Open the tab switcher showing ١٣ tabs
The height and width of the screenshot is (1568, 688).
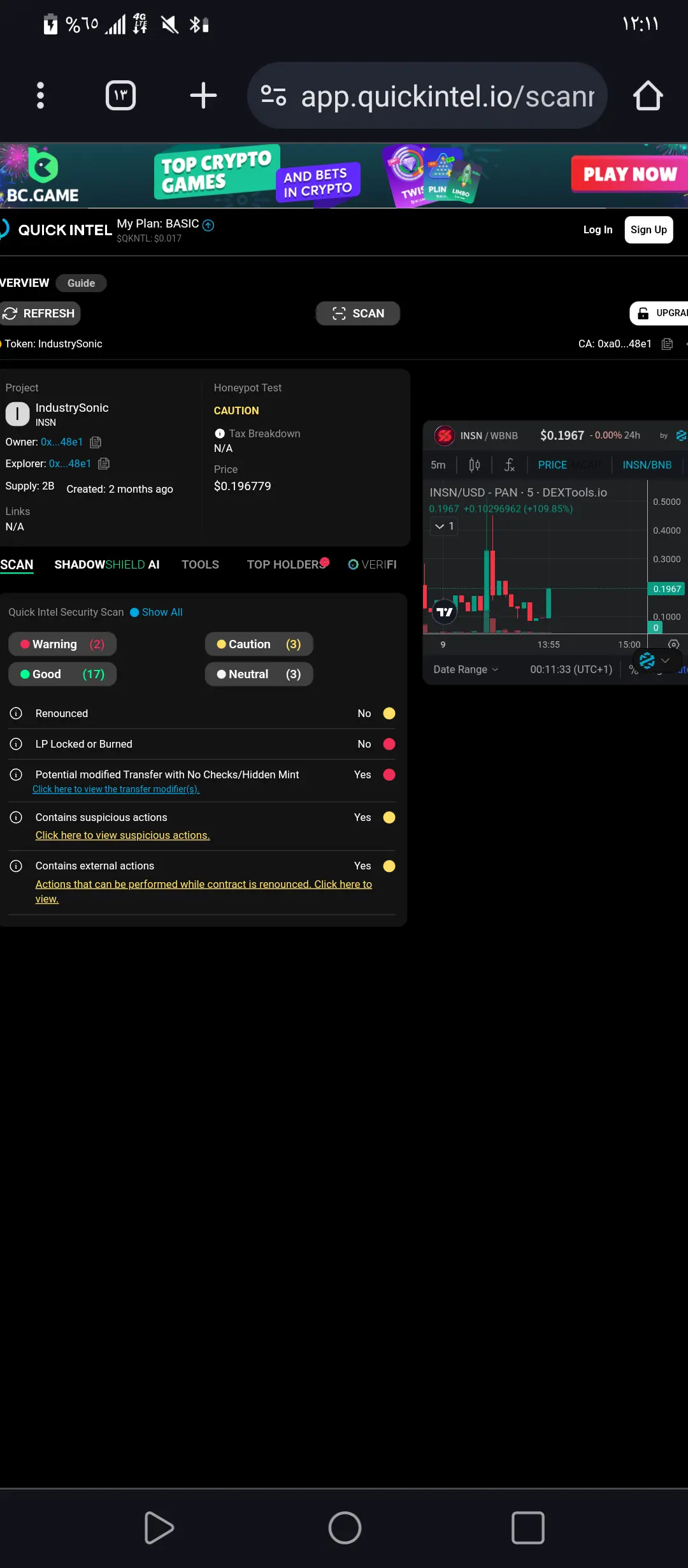(120, 96)
